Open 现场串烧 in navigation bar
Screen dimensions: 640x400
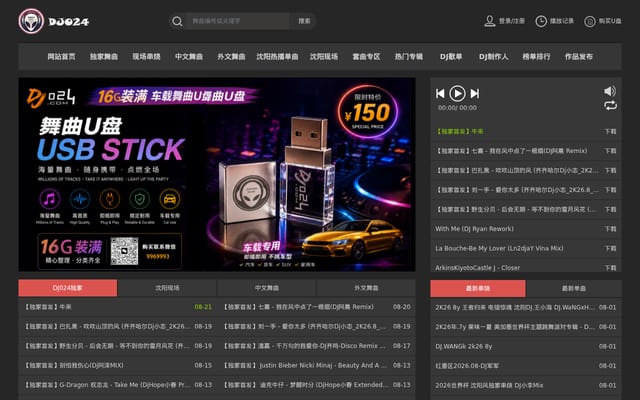click(x=146, y=57)
